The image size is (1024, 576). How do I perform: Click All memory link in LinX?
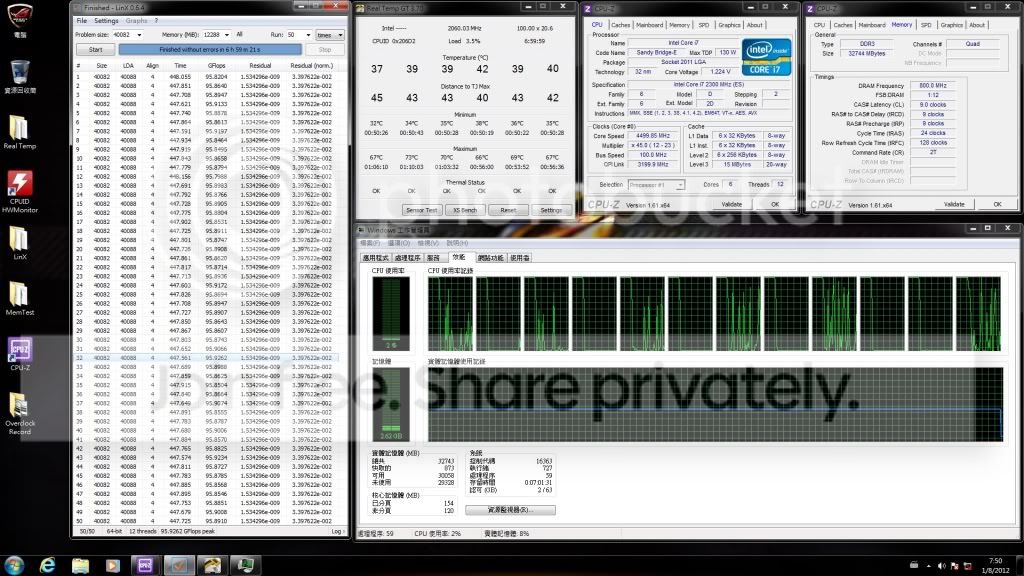[x=239, y=35]
